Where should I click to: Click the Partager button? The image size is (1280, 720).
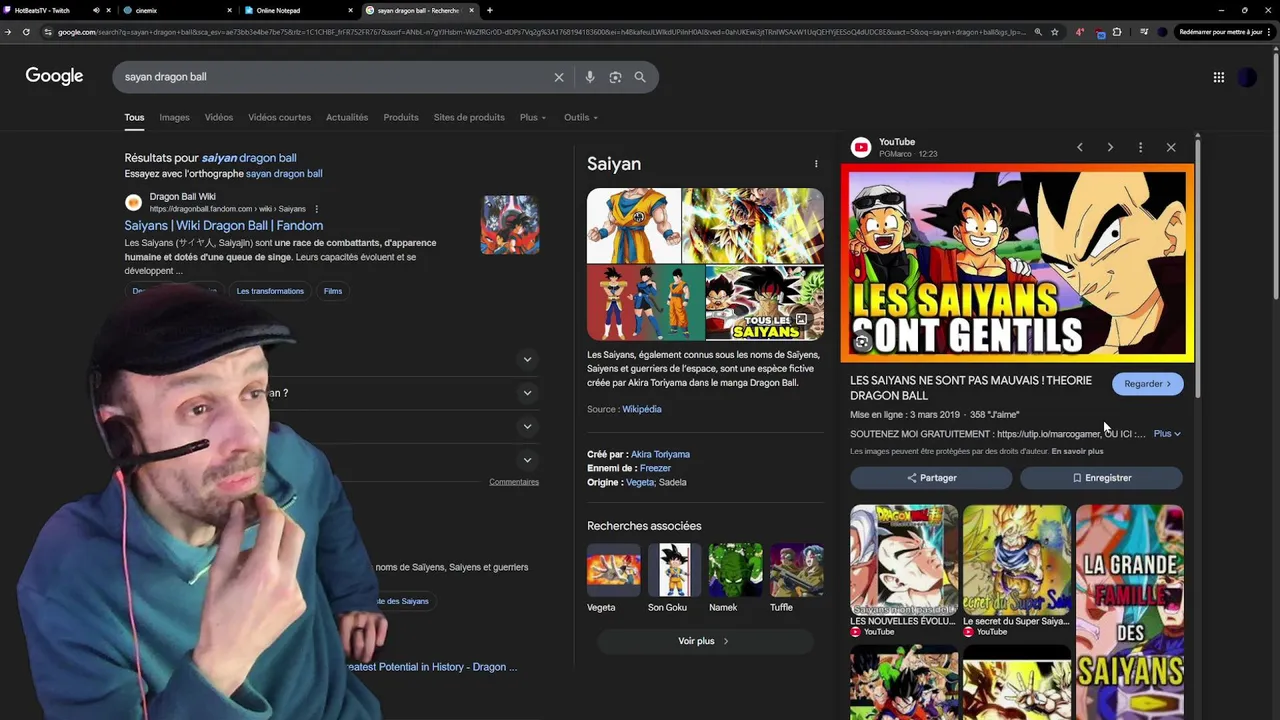pyautogui.click(x=931, y=478)
